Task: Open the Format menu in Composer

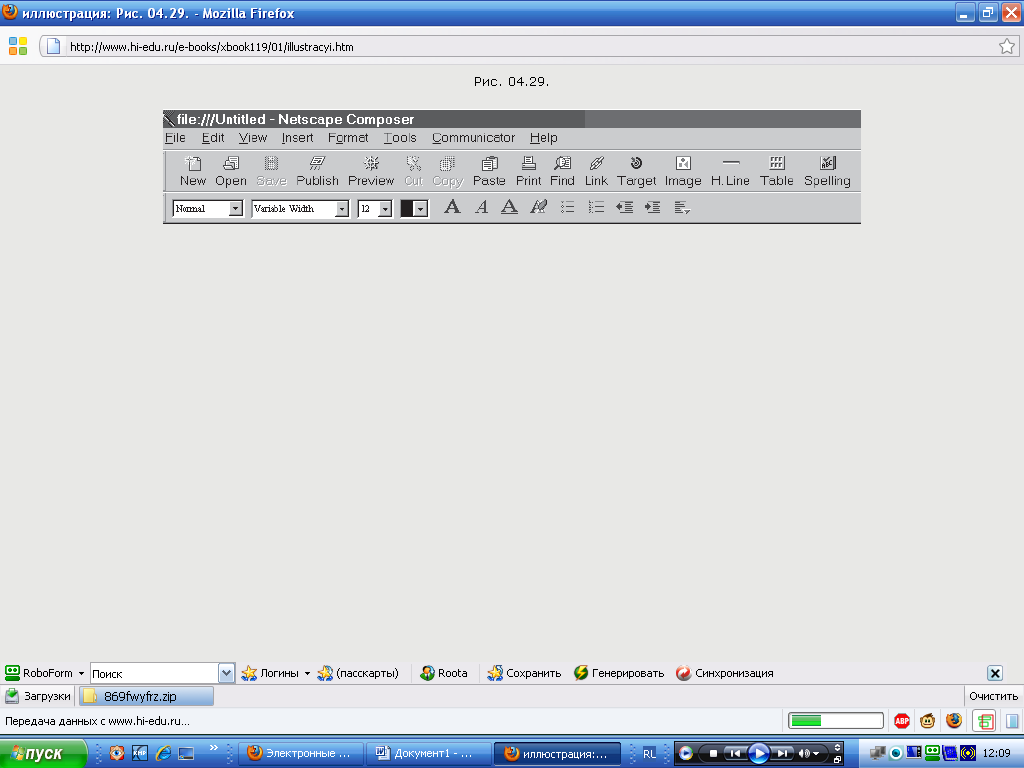Action: [348, 138]
